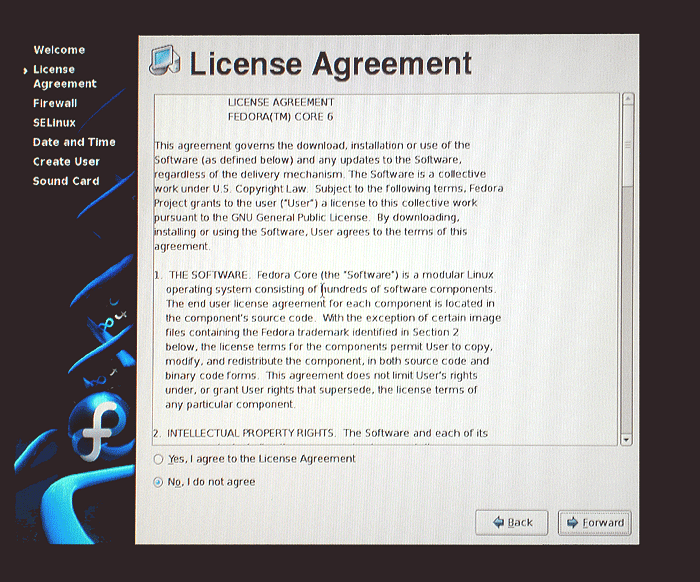Click the computer icon beside License Agreement title

165,60
